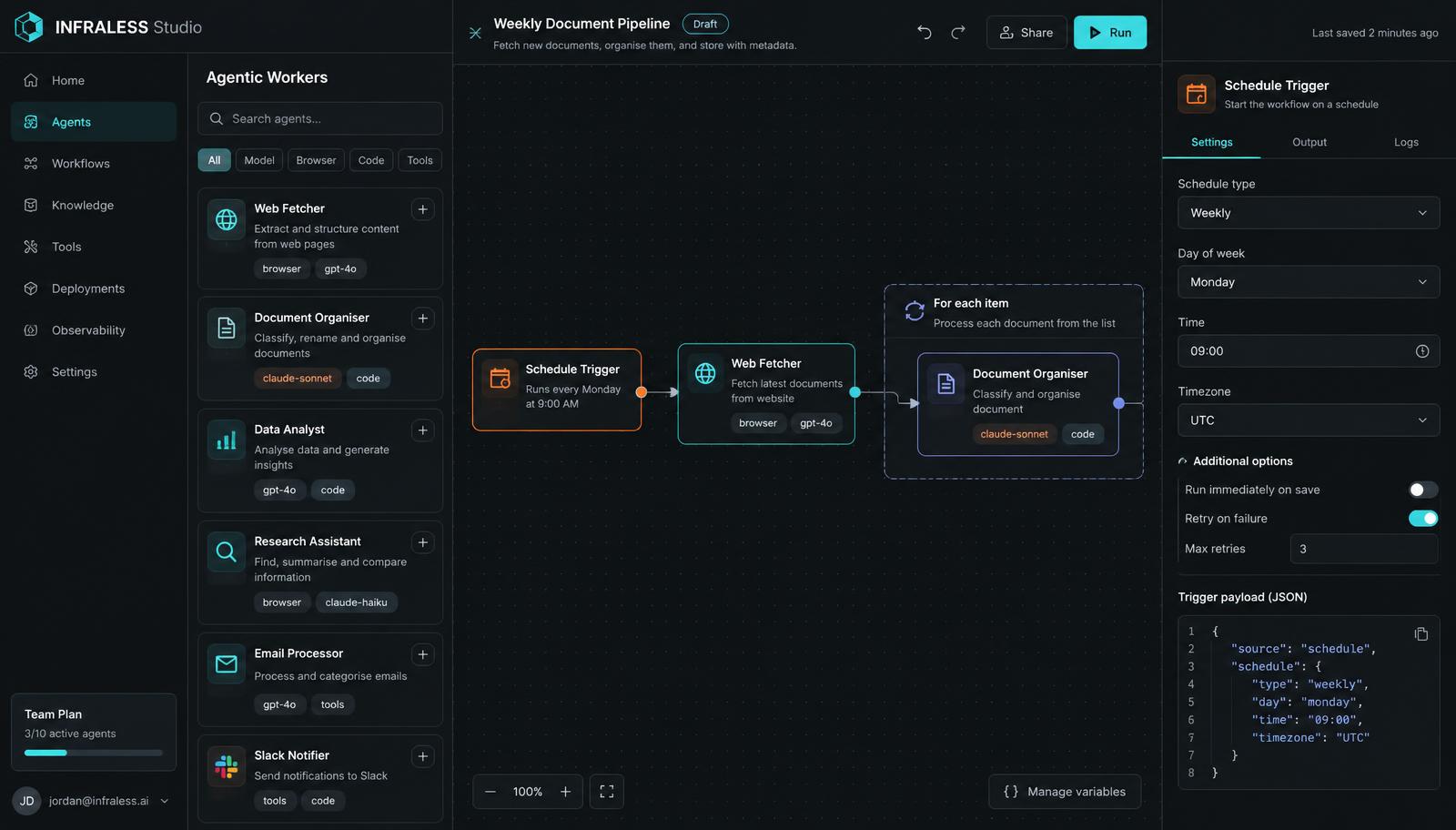The height and width of the screenshot is (830, 1456).
Task: Select the Schedule Trigger node on canvas
Action: [557, 390]
